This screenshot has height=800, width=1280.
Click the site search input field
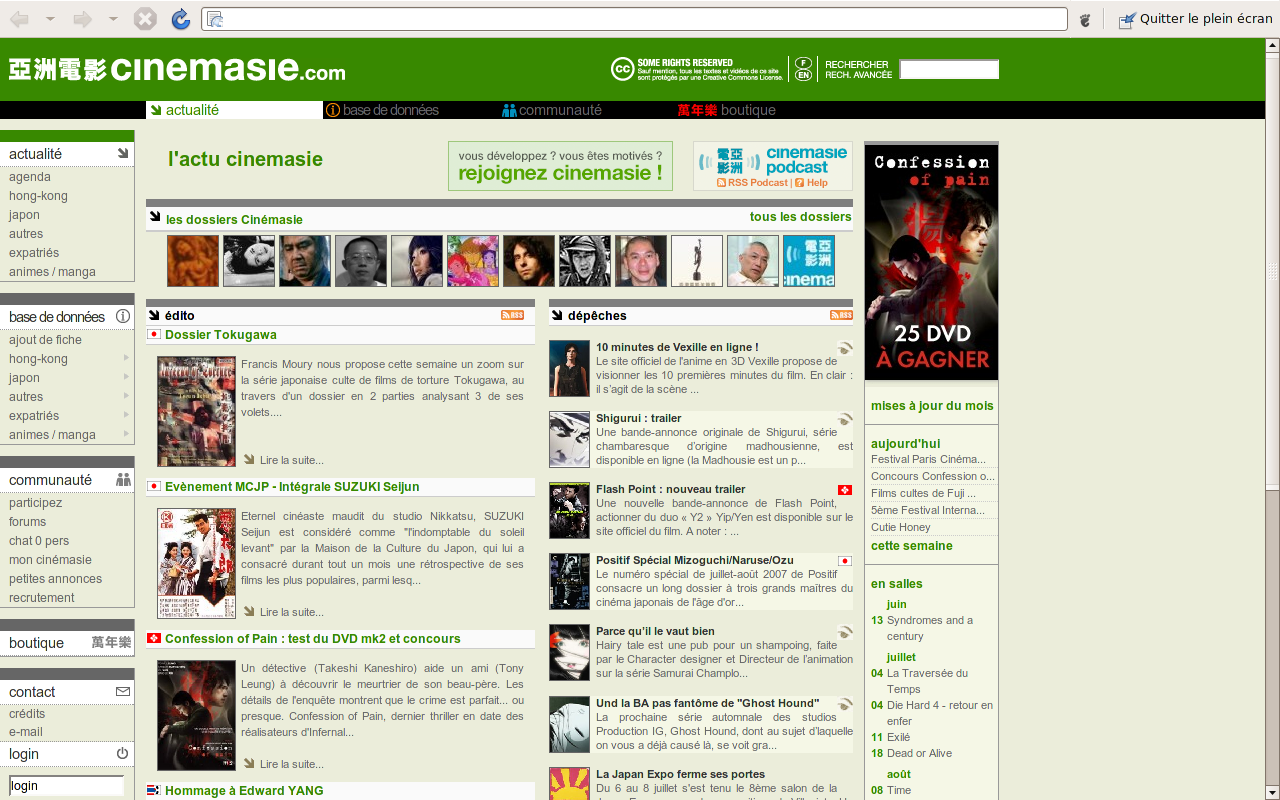point(948,69)
